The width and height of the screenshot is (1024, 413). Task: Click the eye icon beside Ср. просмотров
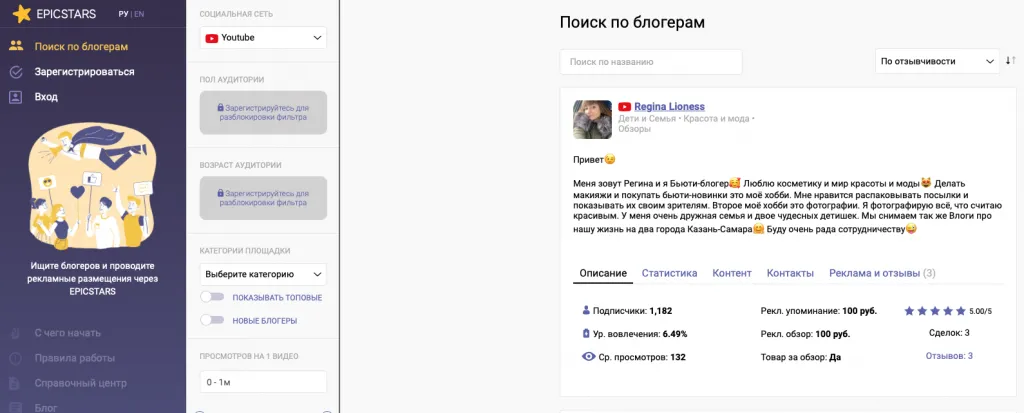click(x=588, y=357)
